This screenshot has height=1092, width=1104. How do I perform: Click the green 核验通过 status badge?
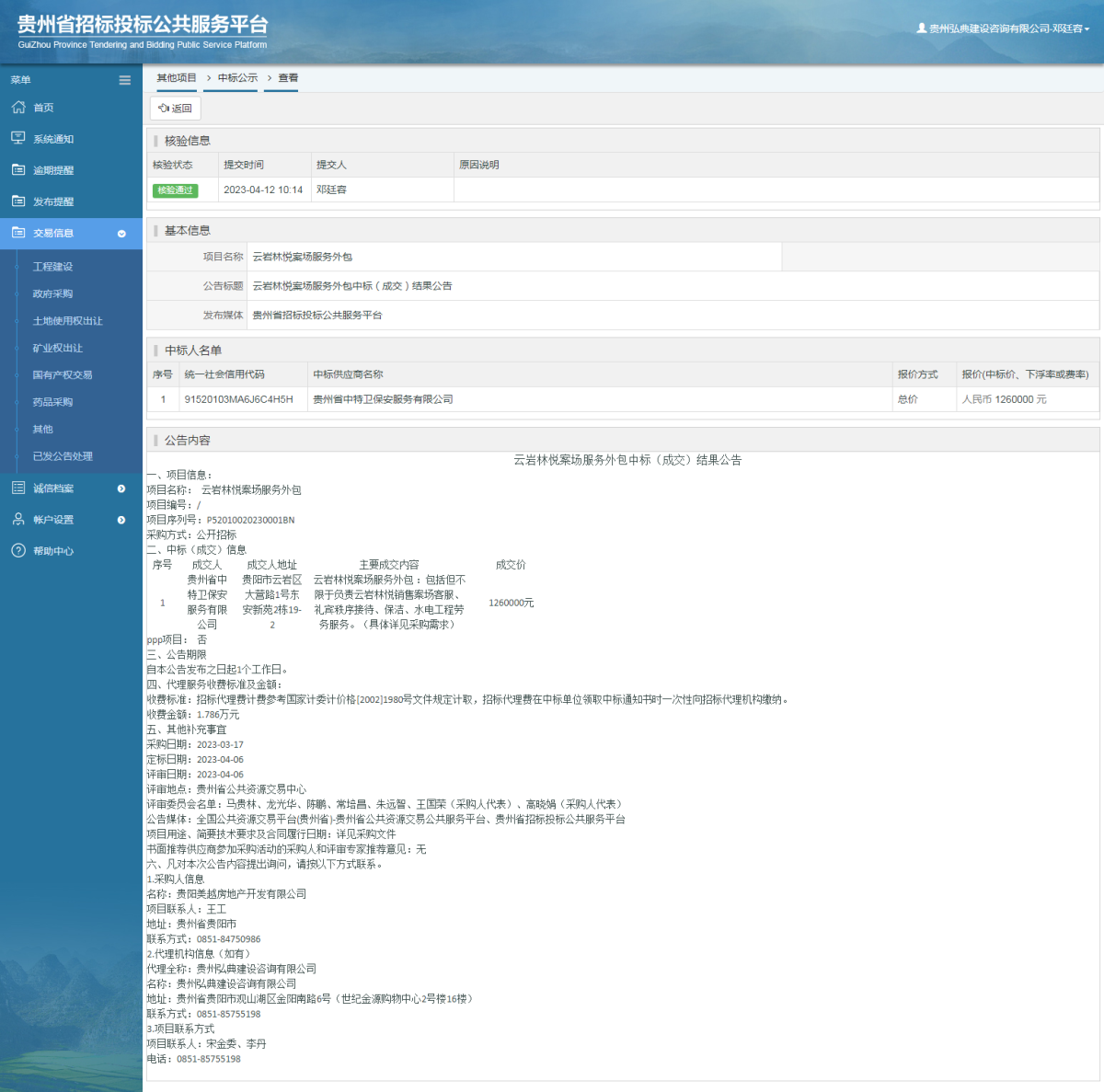[x=175, y=190]
